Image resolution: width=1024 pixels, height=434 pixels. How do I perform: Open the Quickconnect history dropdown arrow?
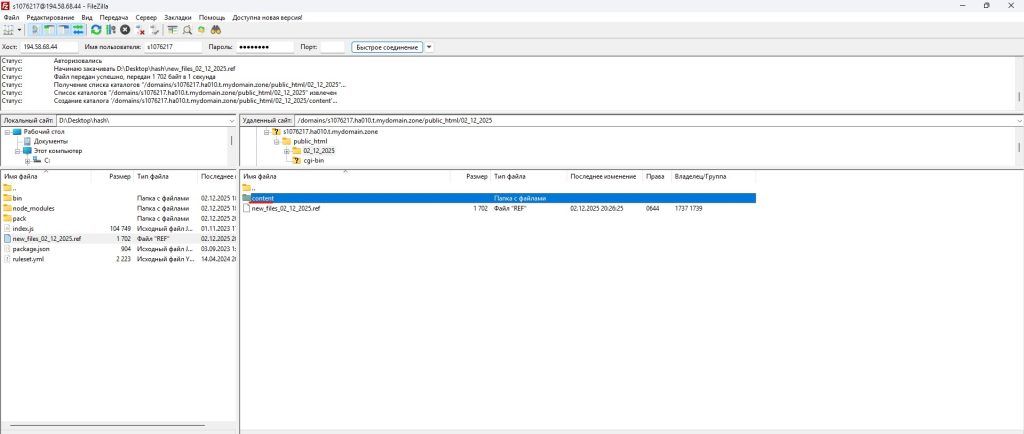(x=430, y=47)
